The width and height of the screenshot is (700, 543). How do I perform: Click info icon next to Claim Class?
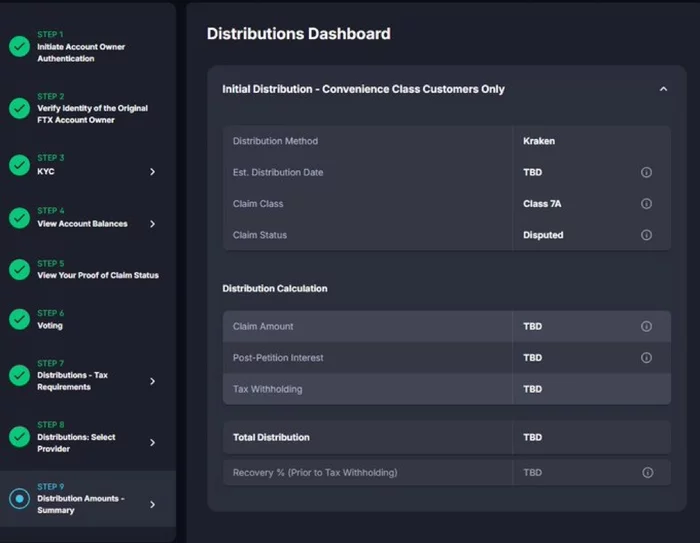pos(646,204)
